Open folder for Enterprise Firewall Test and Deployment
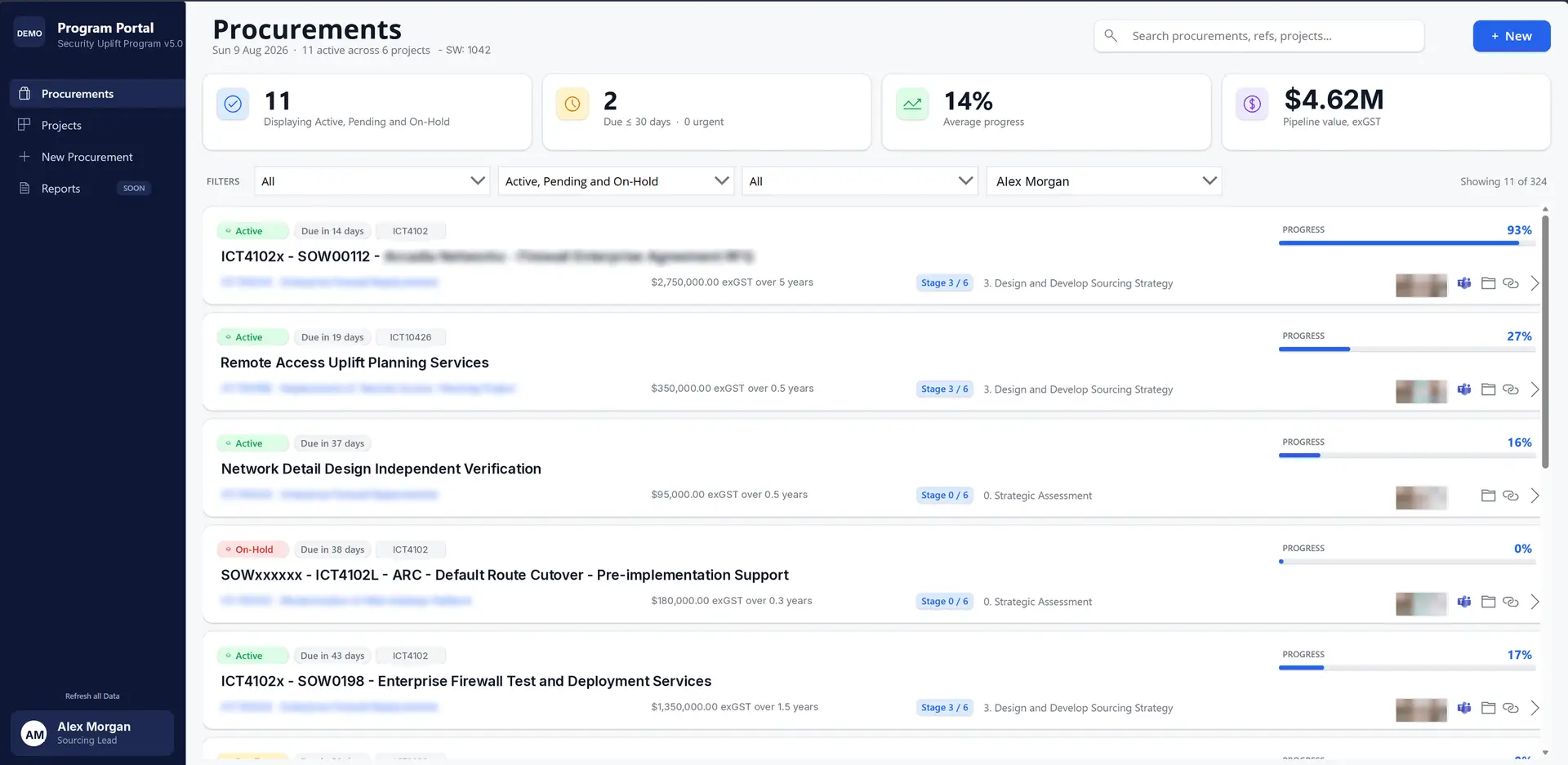 1488,708
